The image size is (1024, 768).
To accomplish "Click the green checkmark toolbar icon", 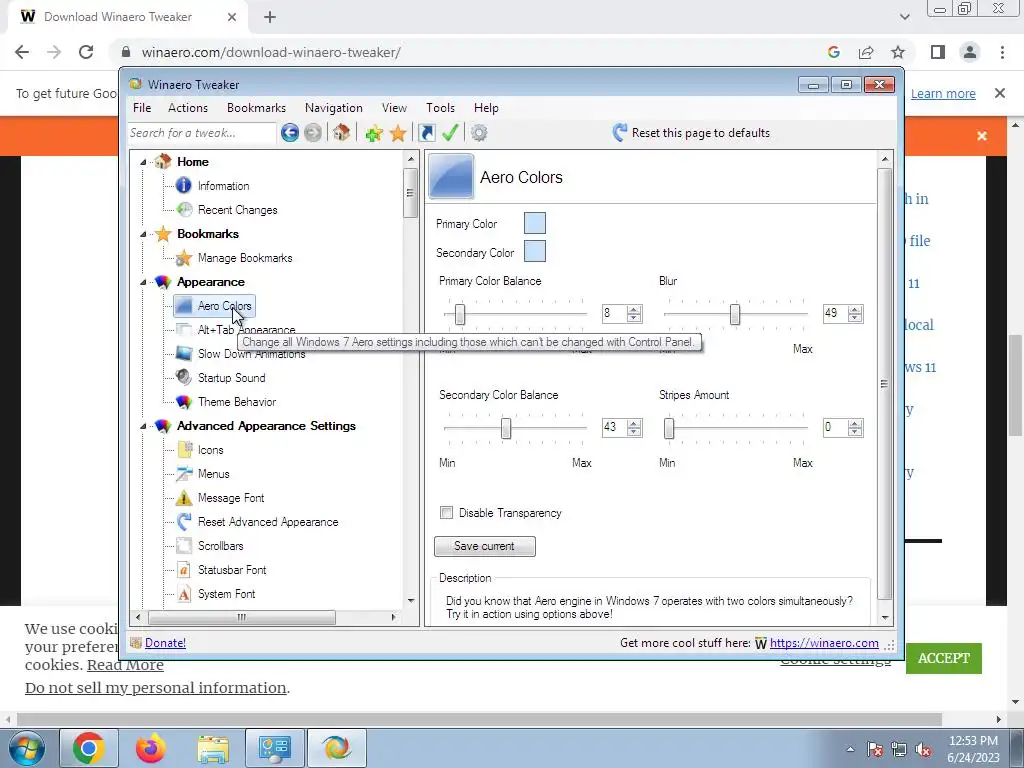I will point(450,133).
